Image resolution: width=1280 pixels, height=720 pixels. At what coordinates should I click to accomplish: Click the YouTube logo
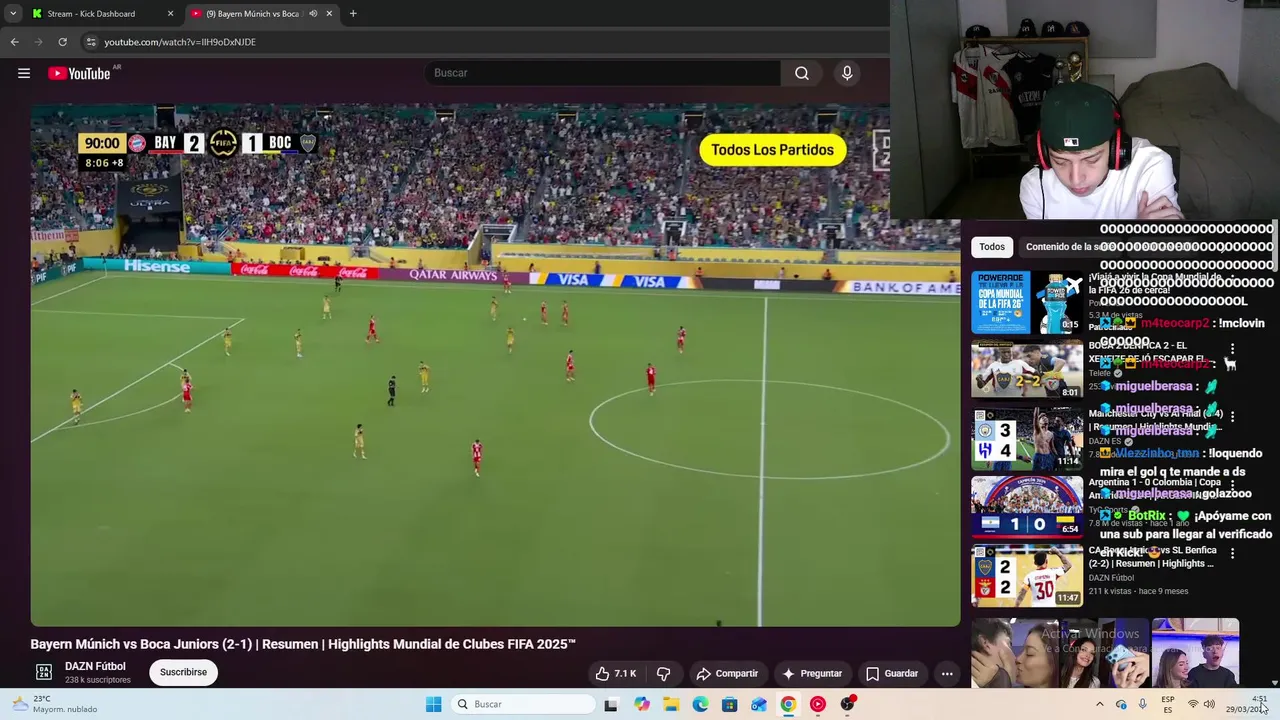click(79, 73)
